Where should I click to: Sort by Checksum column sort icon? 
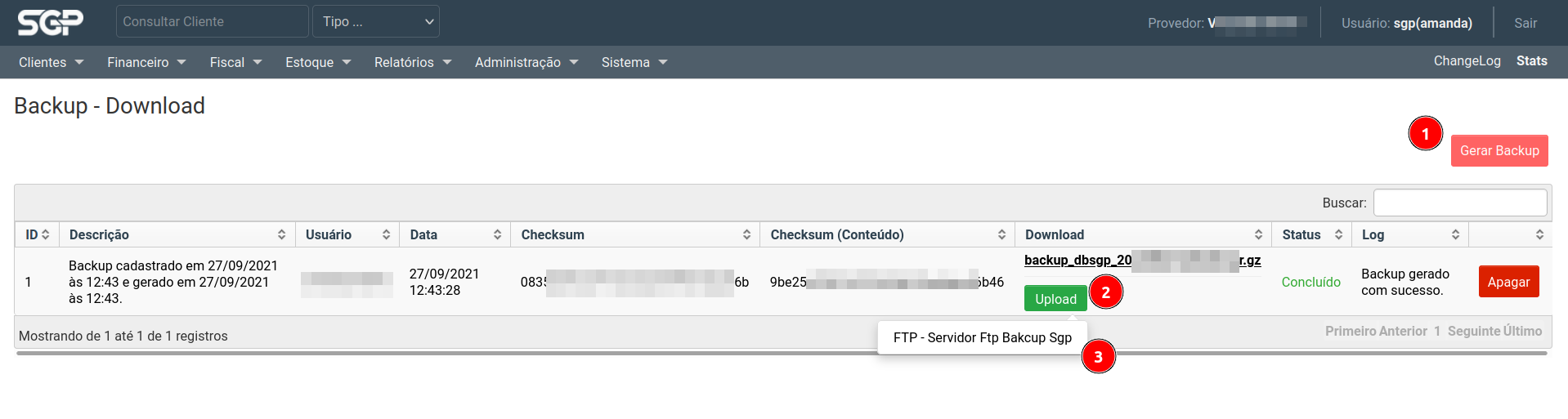[746, 234]
